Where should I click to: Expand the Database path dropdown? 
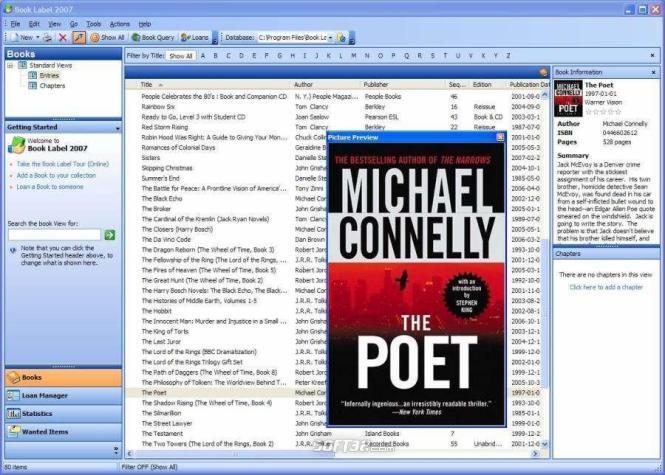pyautogui.click(x=330, y=38)
